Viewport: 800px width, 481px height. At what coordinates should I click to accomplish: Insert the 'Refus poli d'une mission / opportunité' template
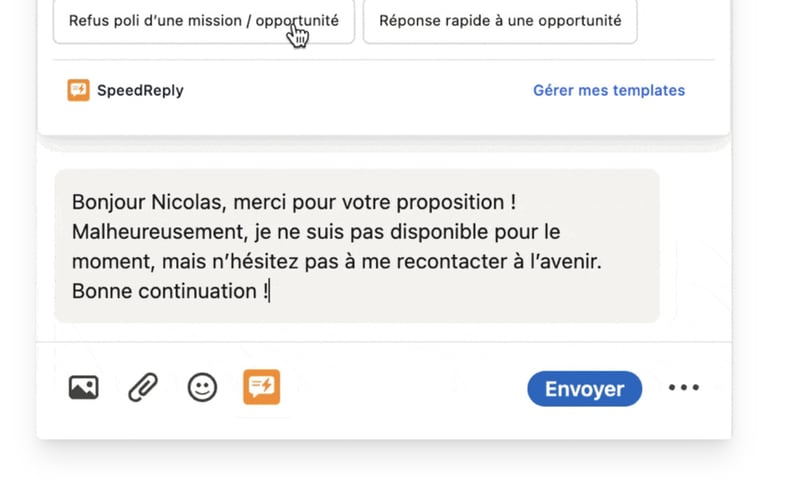(x=203, y=21)
